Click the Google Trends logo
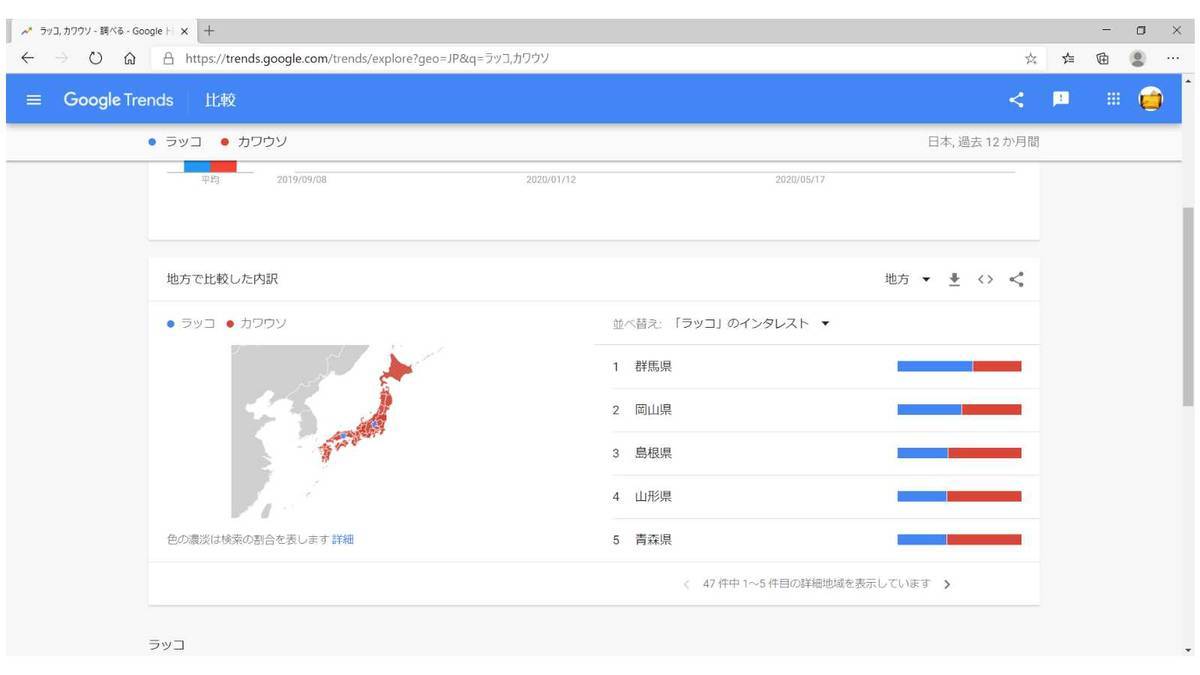Viewport: 1200px width, 675px height. [118, 100]
